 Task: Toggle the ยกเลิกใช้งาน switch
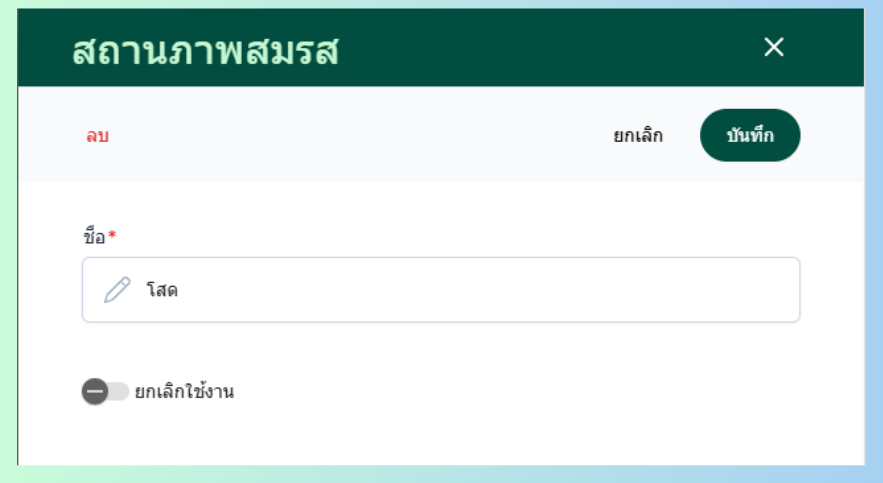106,392
